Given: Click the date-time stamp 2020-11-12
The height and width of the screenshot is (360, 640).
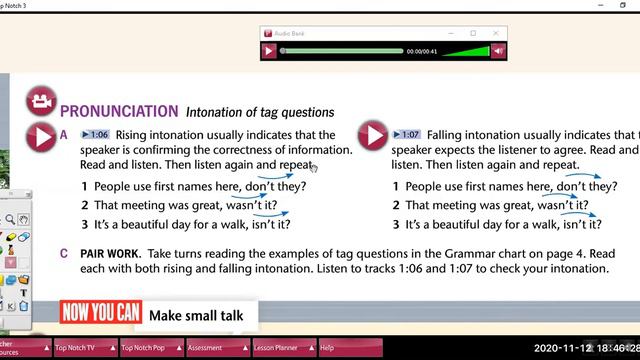Looking at the screenshot, I should click(x=587, y=348).
